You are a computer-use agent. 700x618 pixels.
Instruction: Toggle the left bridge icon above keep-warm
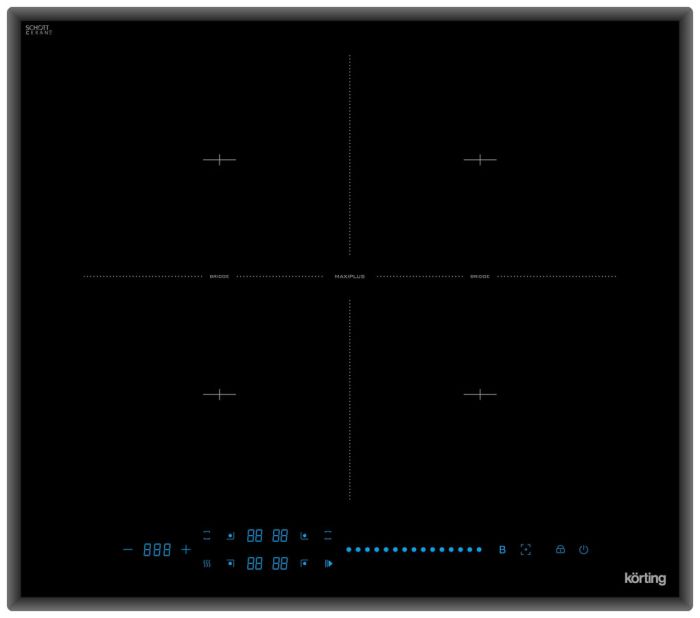(207, 536)
